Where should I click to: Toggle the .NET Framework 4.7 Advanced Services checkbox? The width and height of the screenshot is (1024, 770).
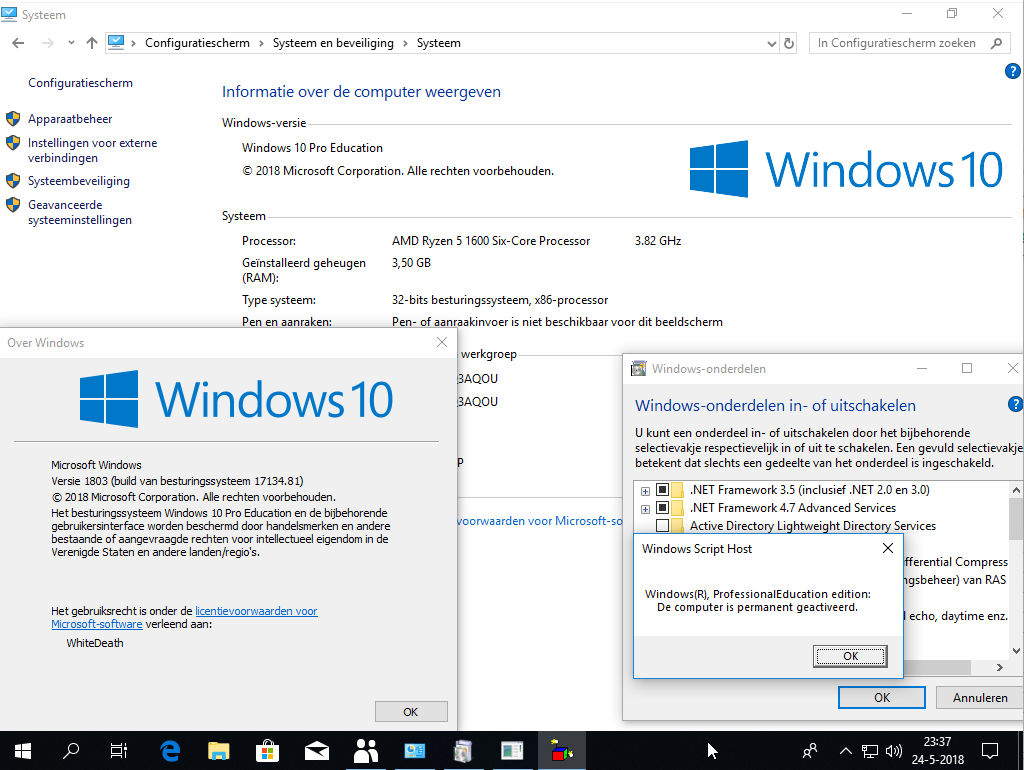coord(662,507)
